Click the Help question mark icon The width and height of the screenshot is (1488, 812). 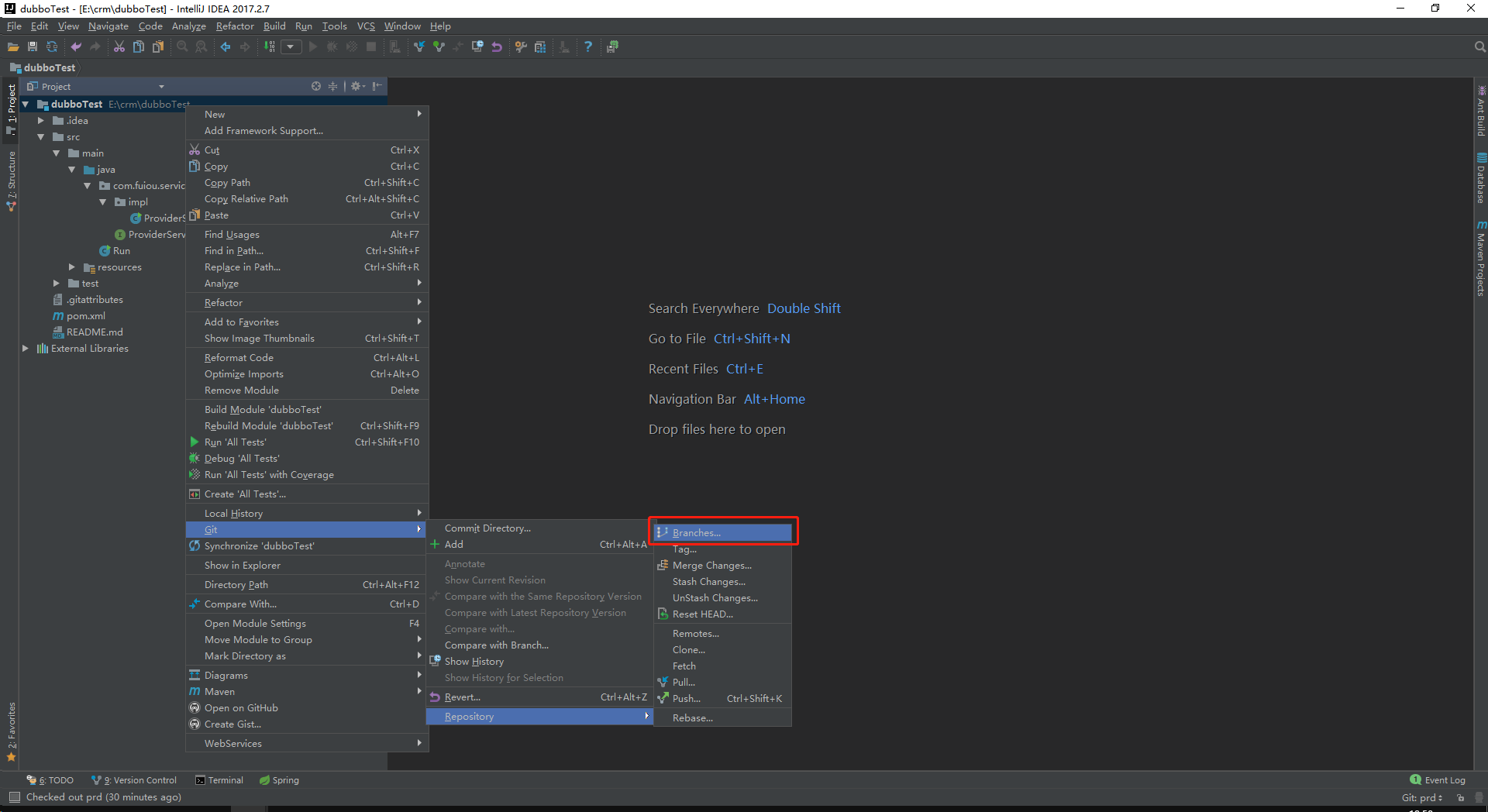pyautogui.click(x=588, y=47)
